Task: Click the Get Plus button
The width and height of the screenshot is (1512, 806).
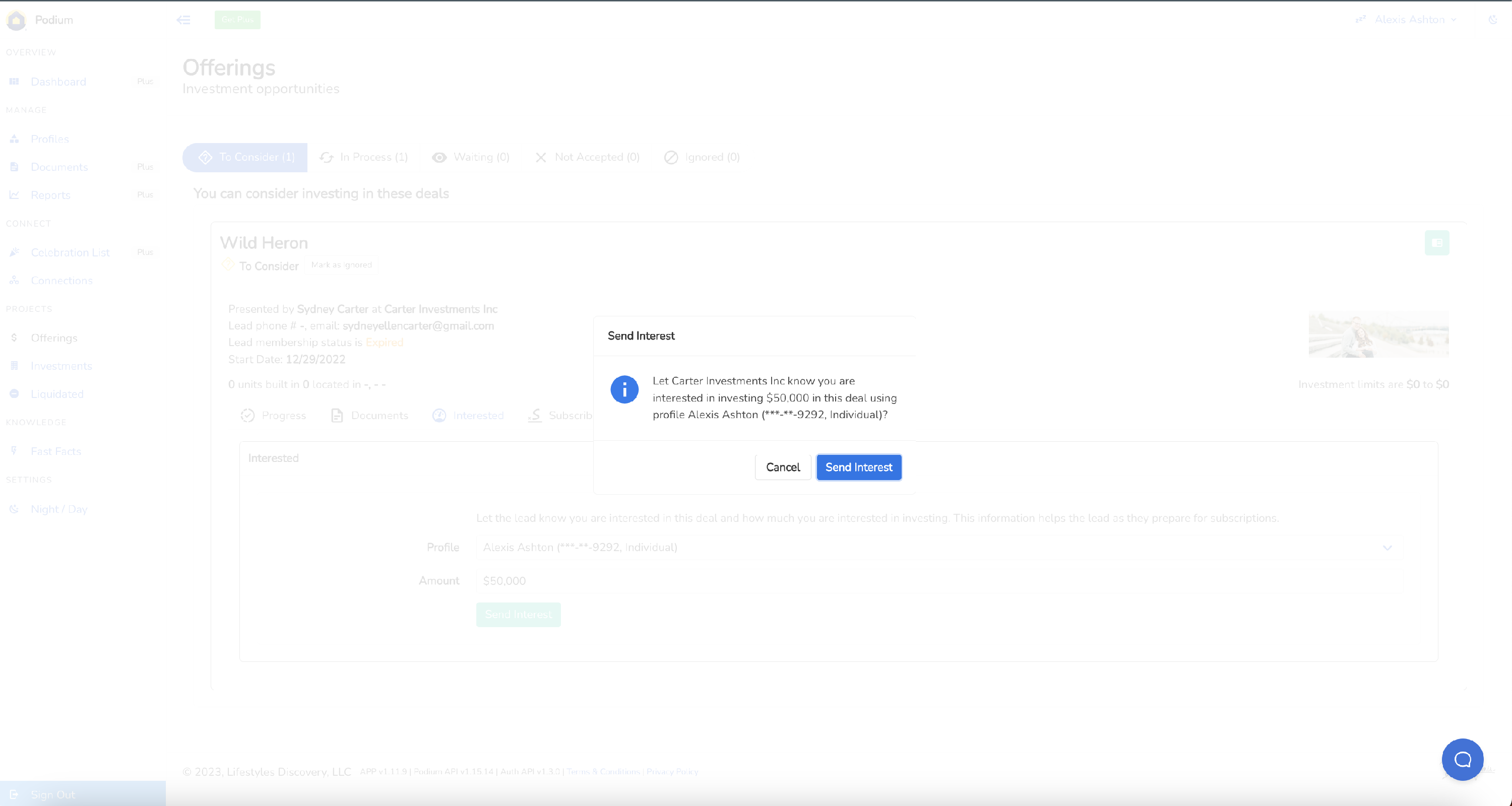Action: pos(237,20)
